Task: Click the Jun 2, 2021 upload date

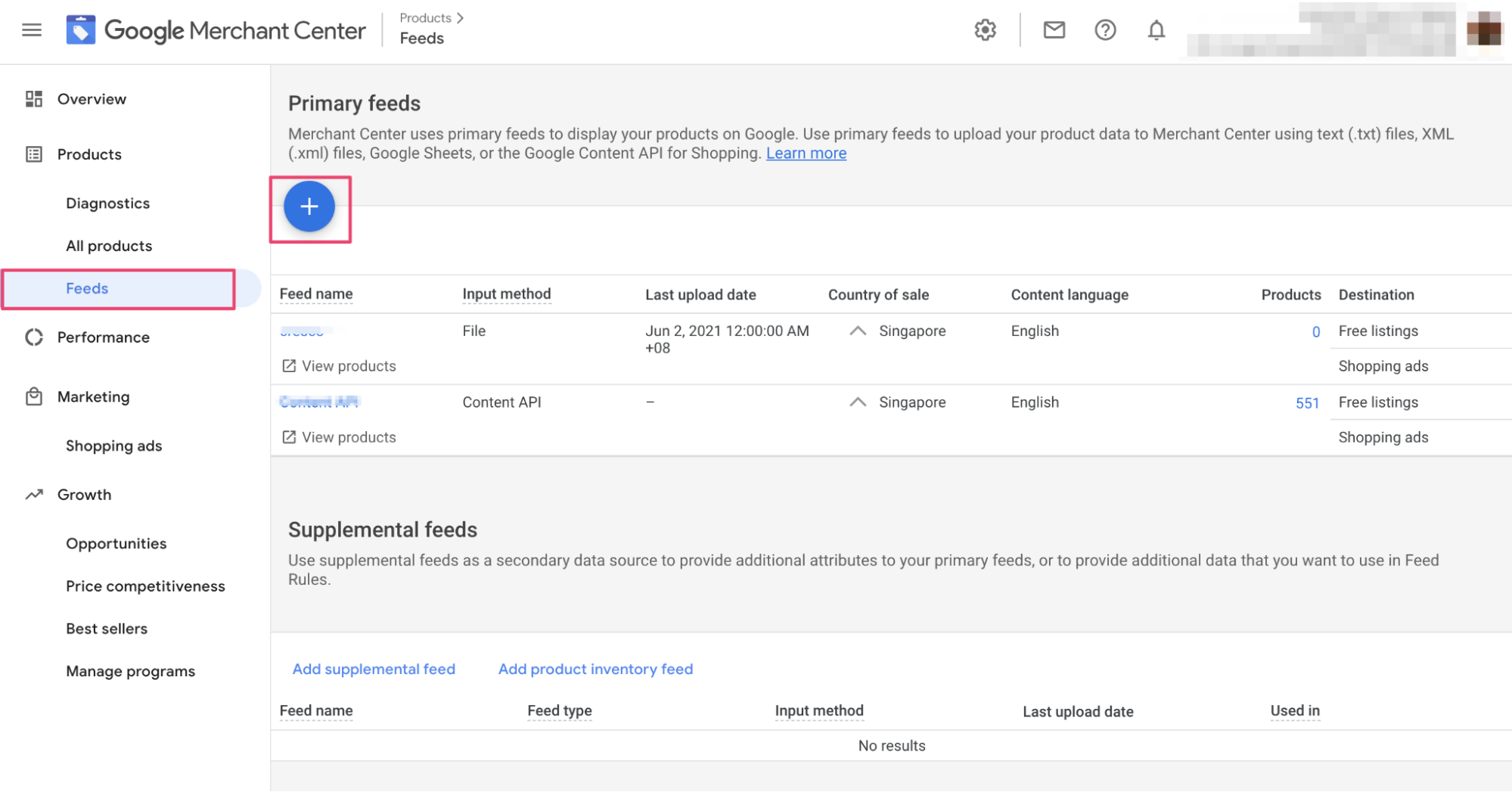Action: (x=727, y=340)
